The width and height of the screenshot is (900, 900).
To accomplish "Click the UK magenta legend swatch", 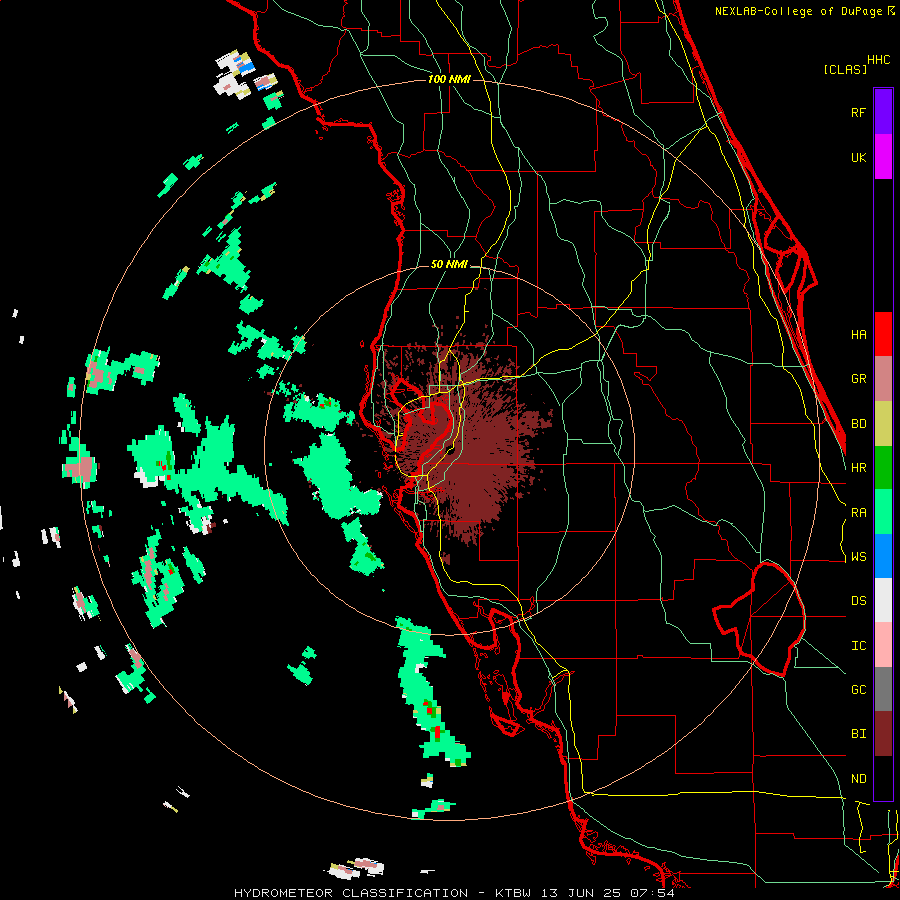I will coord(883,157).
